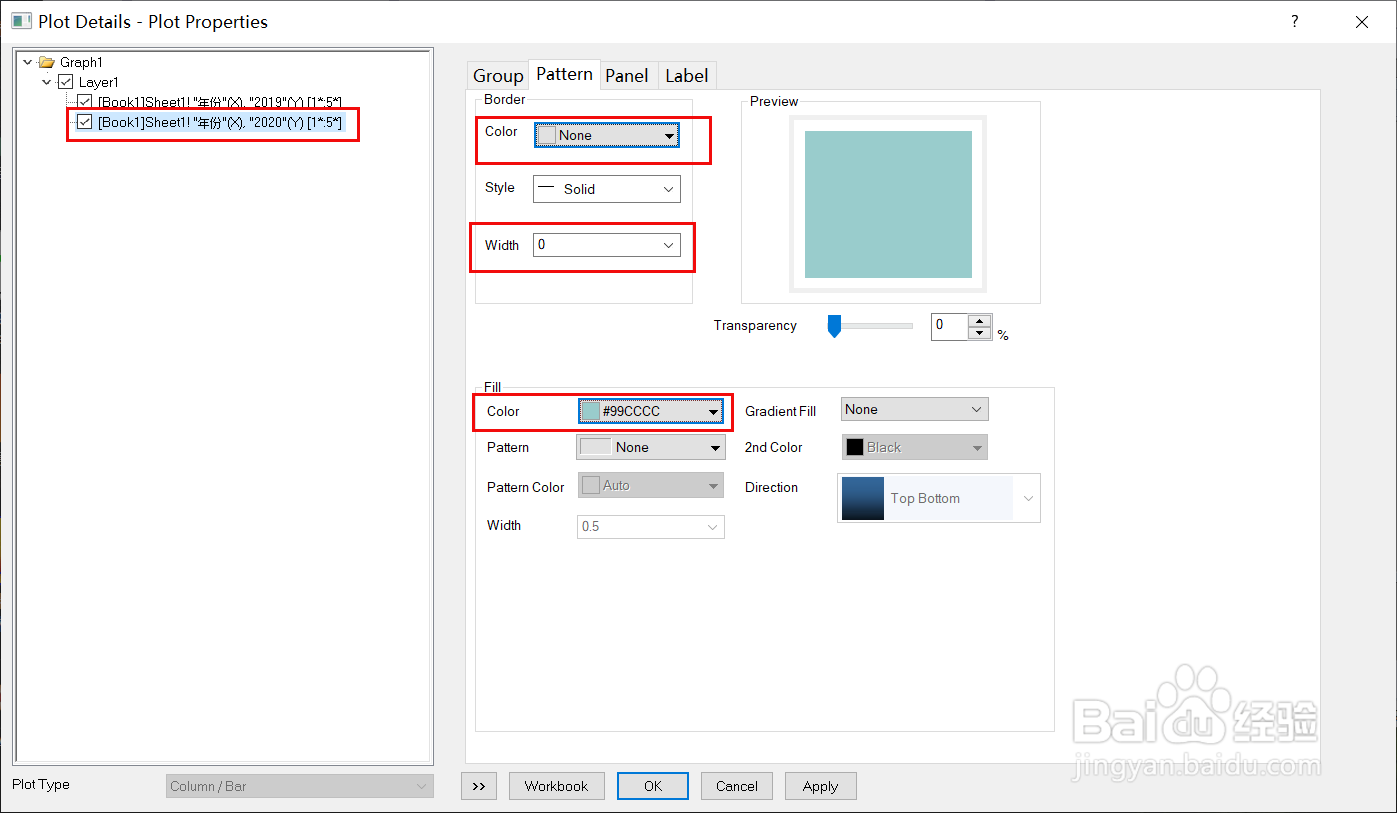The width and height of the screenshot is (1397, 813).
Task: Click the Apply button
Action: (820, 786)
